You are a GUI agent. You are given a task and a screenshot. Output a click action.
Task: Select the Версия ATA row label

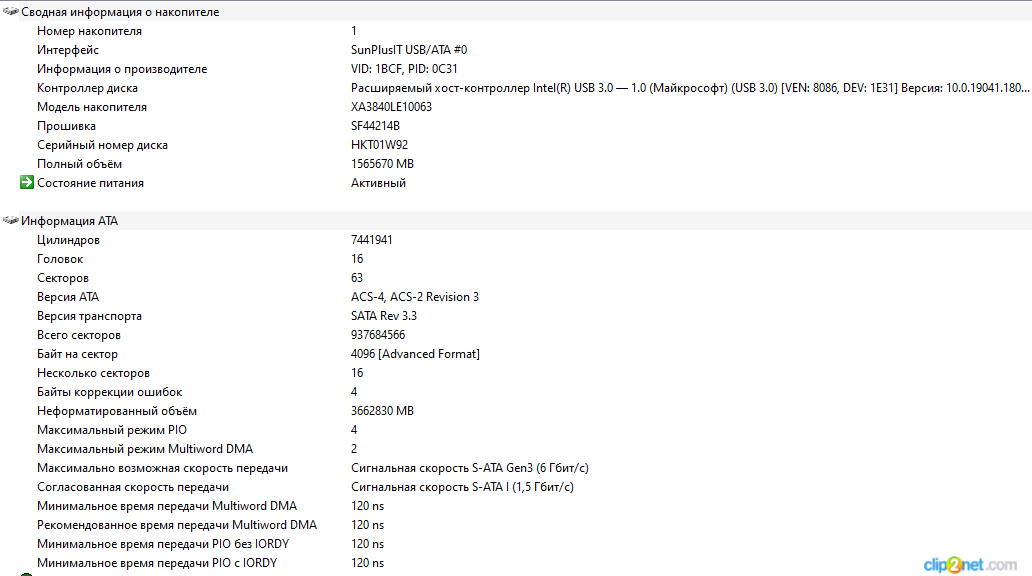pyautogui.click(x=68, y=297)
